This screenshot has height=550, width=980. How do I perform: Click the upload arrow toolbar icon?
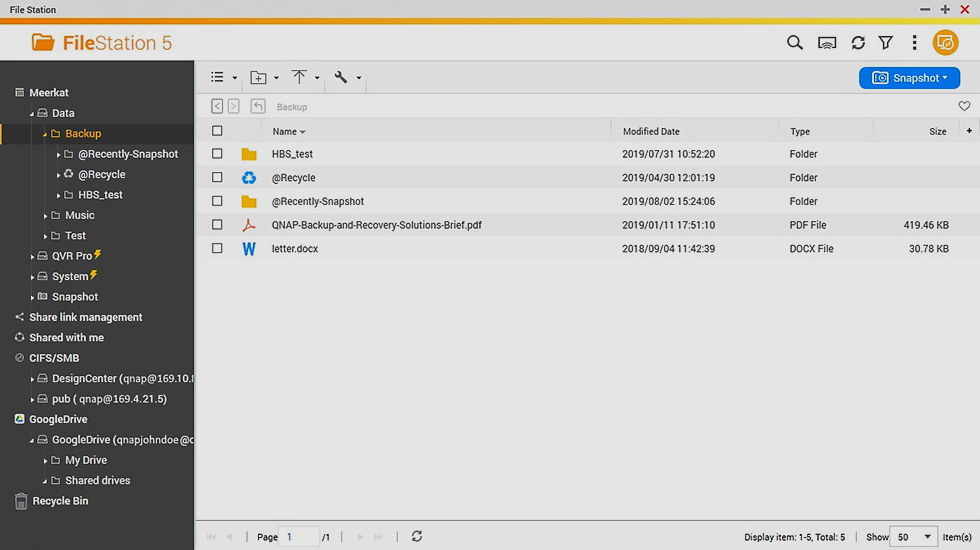(x=299, y=78)
